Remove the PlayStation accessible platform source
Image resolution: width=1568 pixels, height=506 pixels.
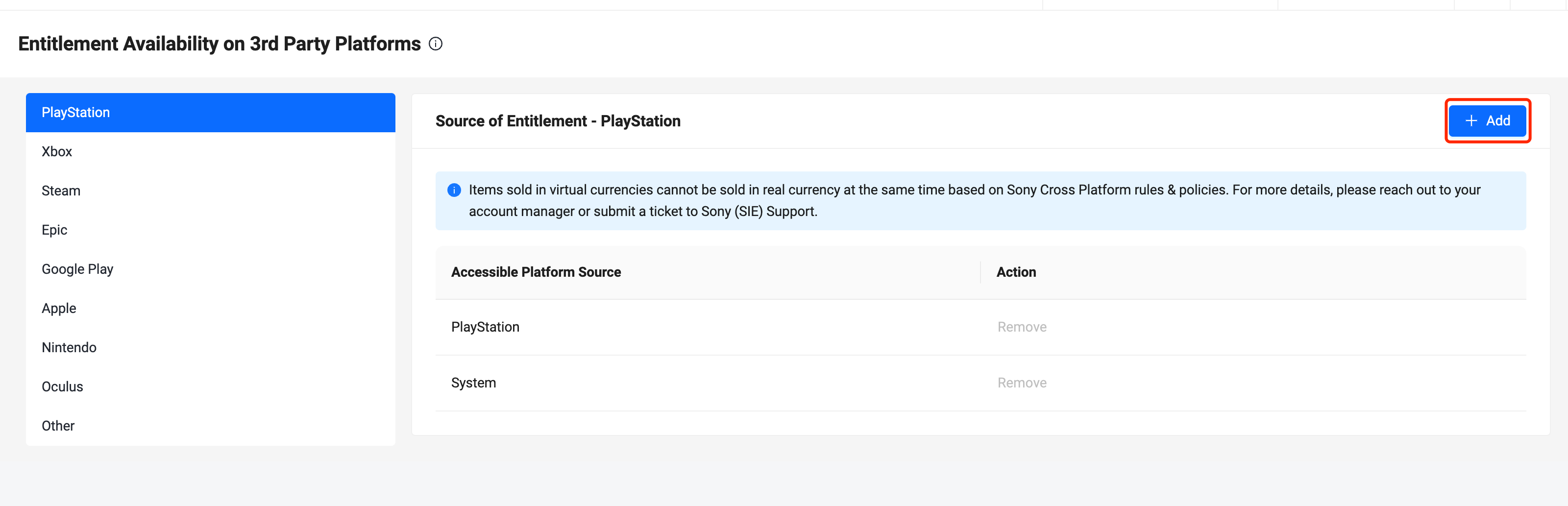click(1021, 327)
